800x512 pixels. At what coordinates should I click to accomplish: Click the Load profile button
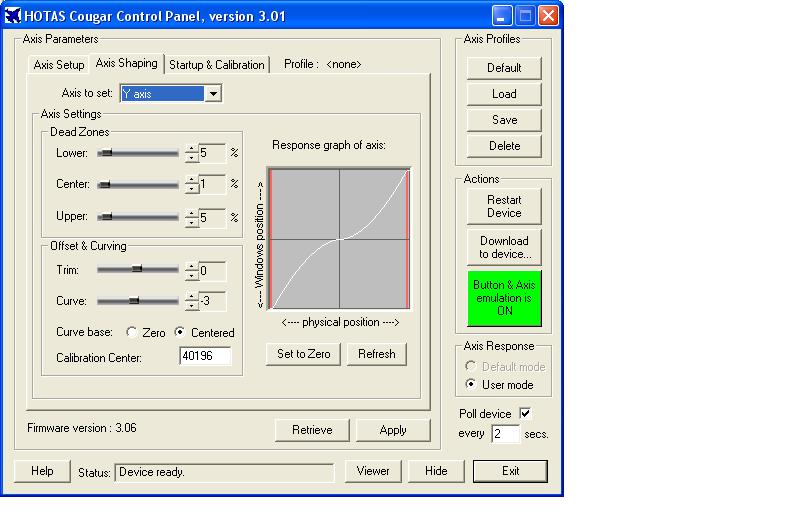tap(504, 94)
